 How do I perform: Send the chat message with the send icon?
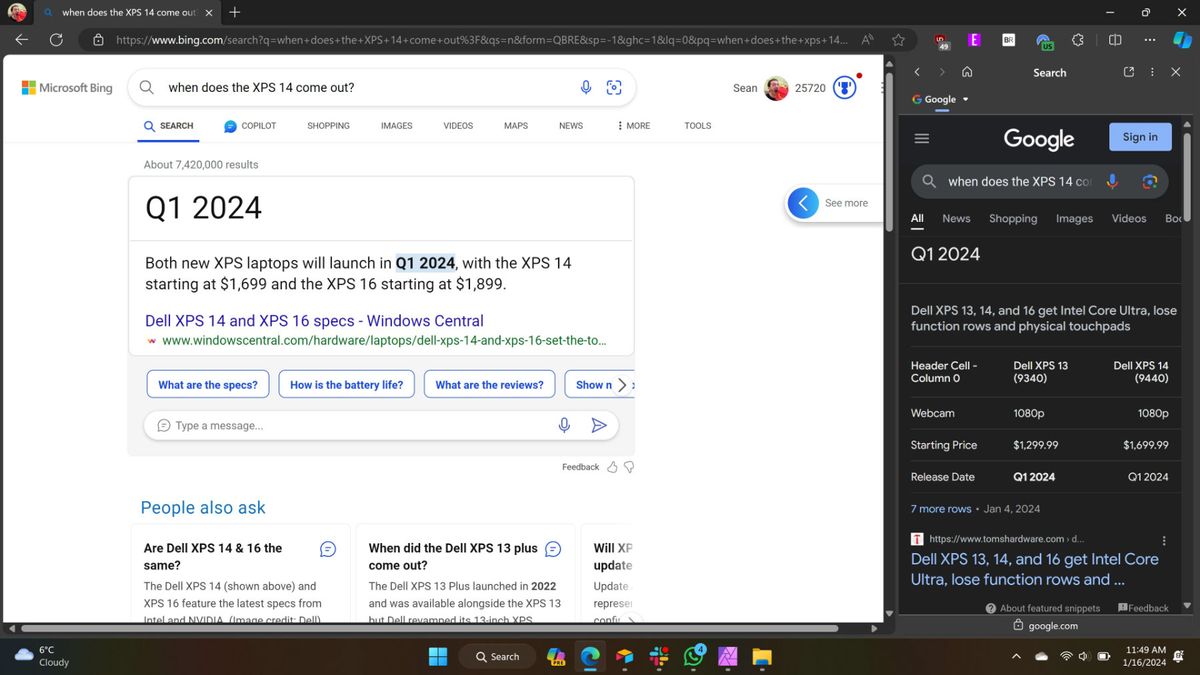[x=600, y=424]
